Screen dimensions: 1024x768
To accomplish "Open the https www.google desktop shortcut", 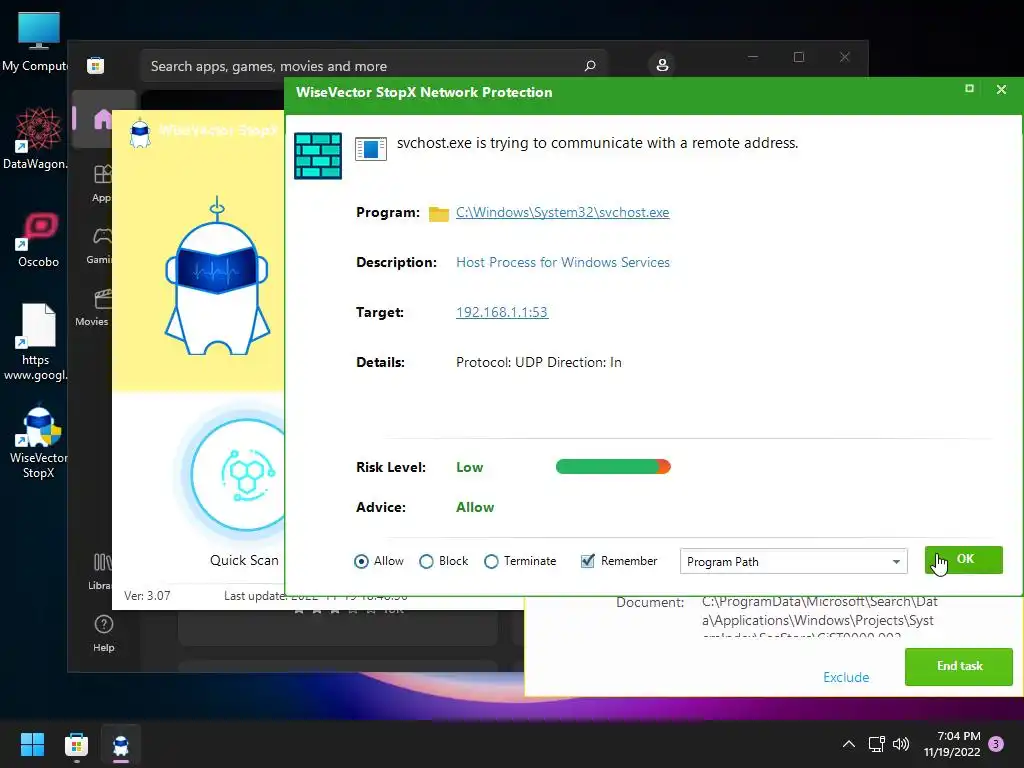I will point(35,342).
